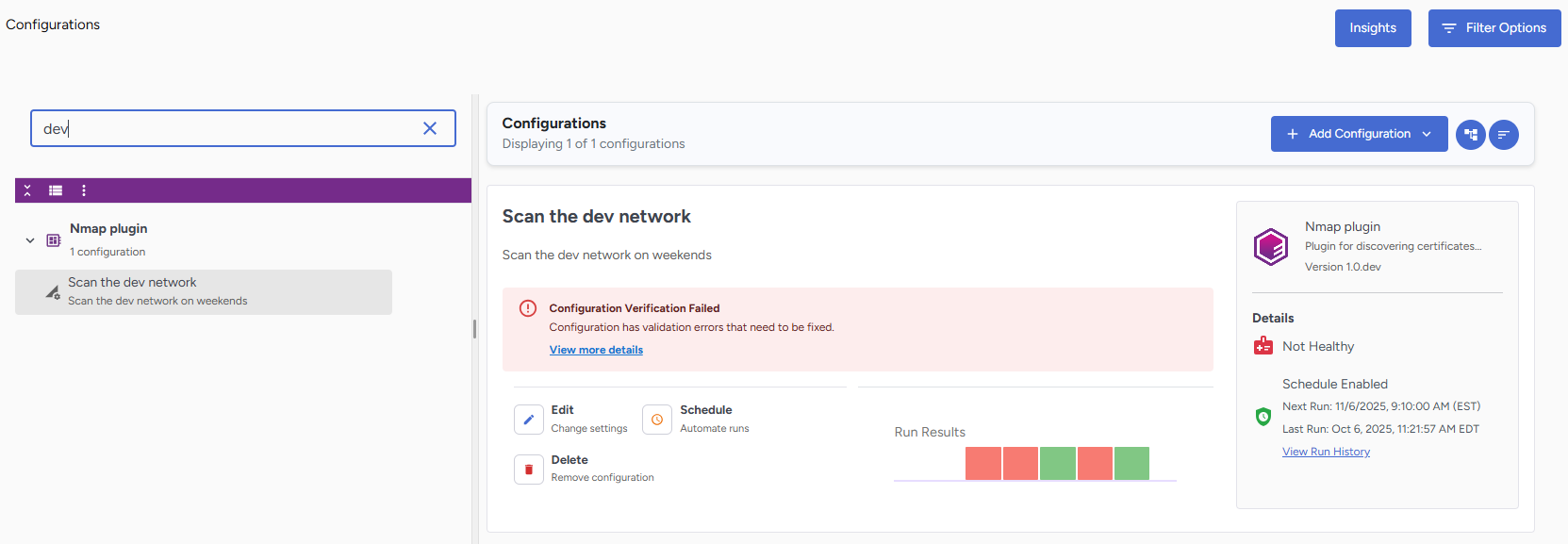Click the Delete trash icon
Viewport: 1568px width, 544px height.
[529, 470]
